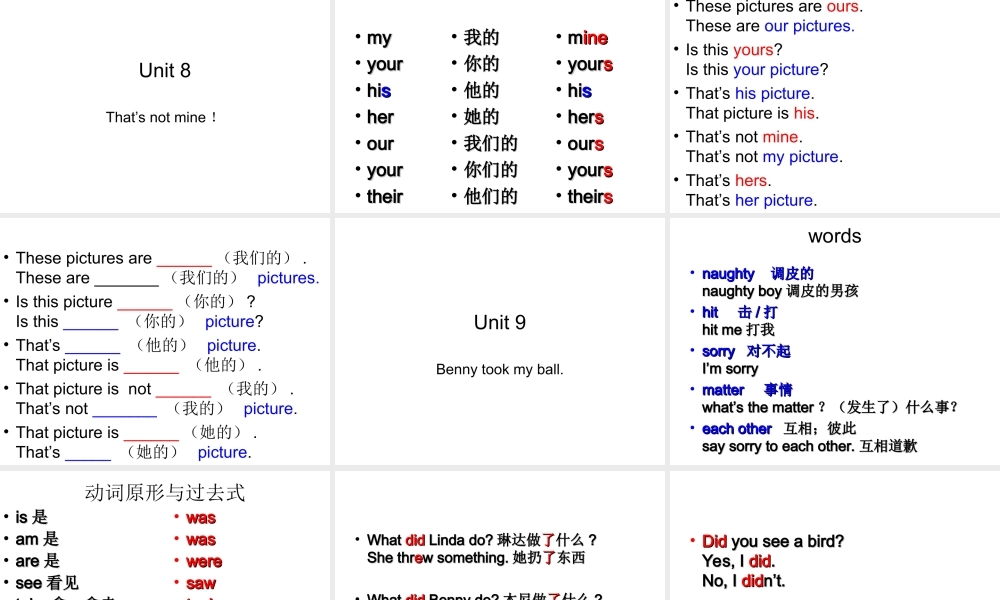Image resolution: width=1000 pixels, height=600 pixels.
Task: Click the question 'What did Linda do?'
Action: click(429, 540)
